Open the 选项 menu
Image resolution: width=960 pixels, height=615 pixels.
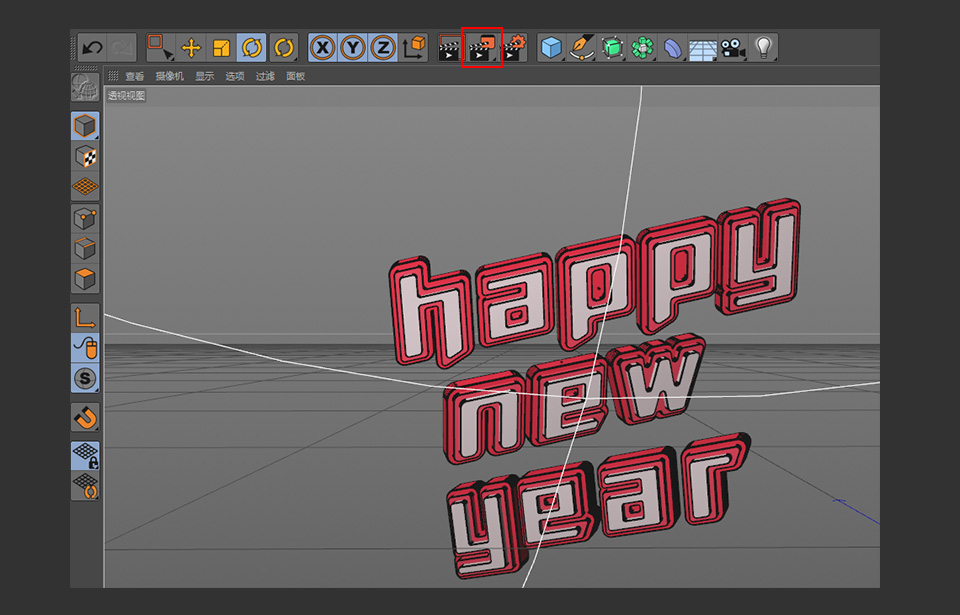pyautogui.click(x=234, y=76)
